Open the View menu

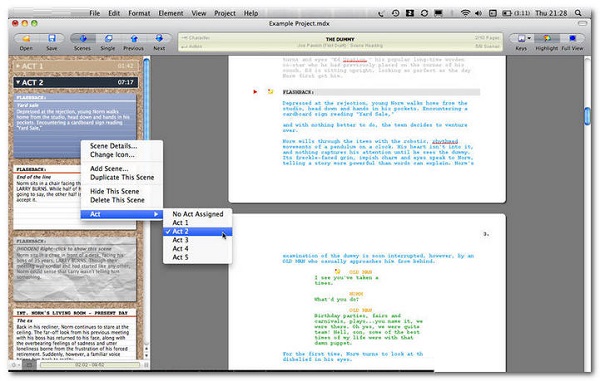coord(199,13)
